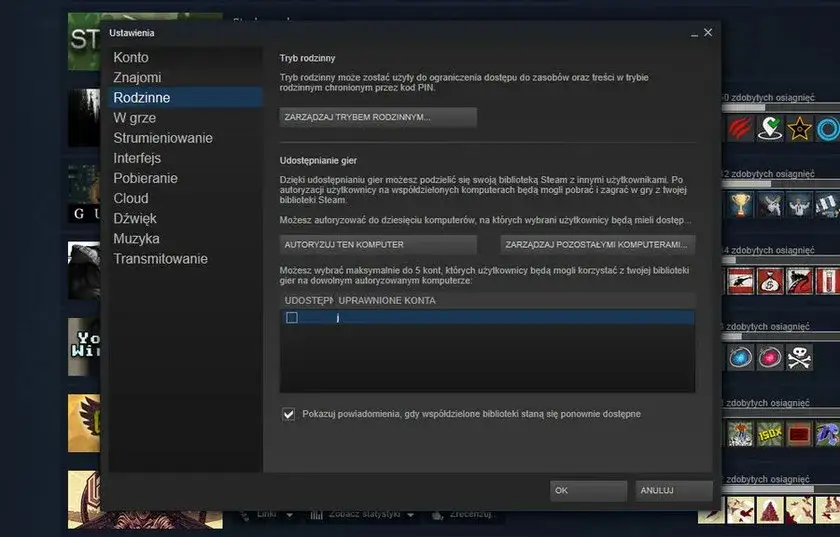Image resolution: width=840 pixels, height=537 pixels.
Task: Click blue portal achievement icon
Action: click(740, 357)
